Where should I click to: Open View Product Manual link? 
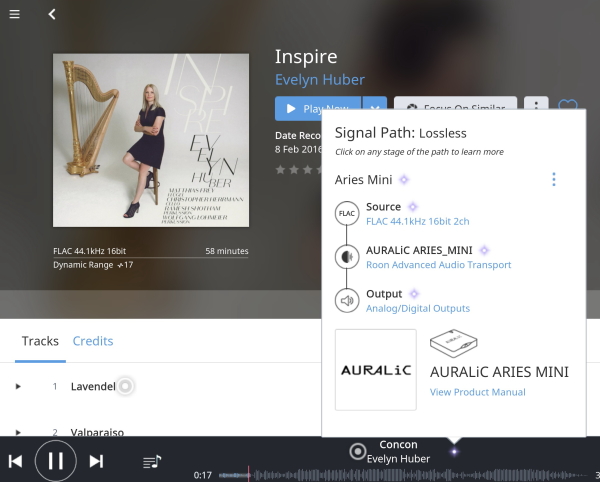point(478,392)
